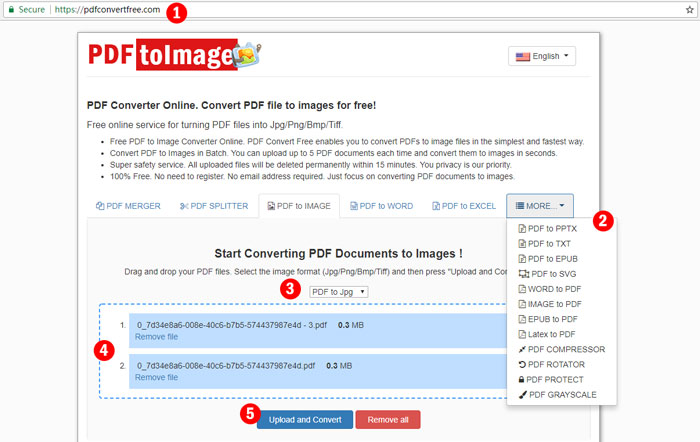The width and height of the screenshot is (700, 442).
Task: Click the bookmark star icon in address bar
Action: pos(689,10)
